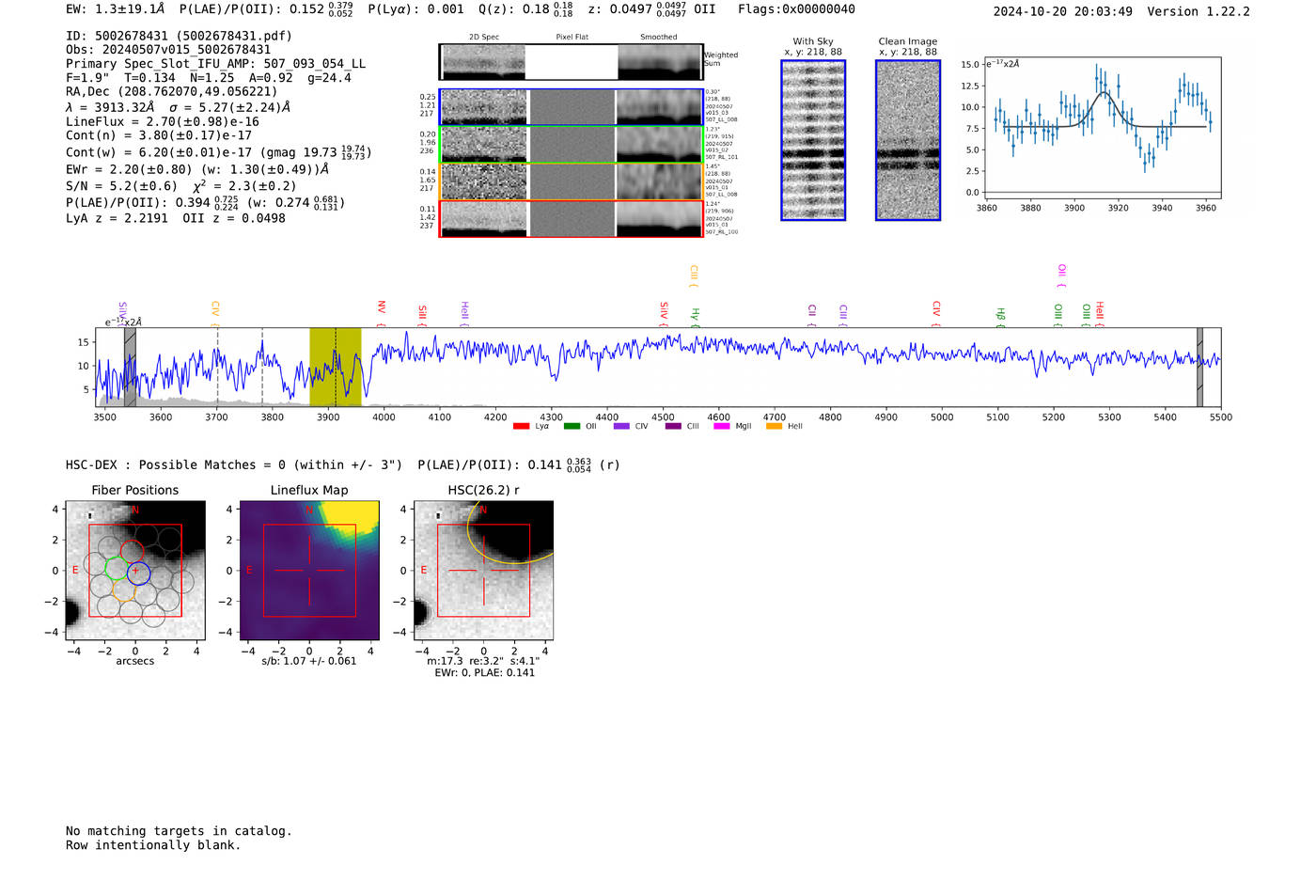Click the orange HeII legend swatch
The height and width of the screenshot is (896, 1316).
click(775, 427)
